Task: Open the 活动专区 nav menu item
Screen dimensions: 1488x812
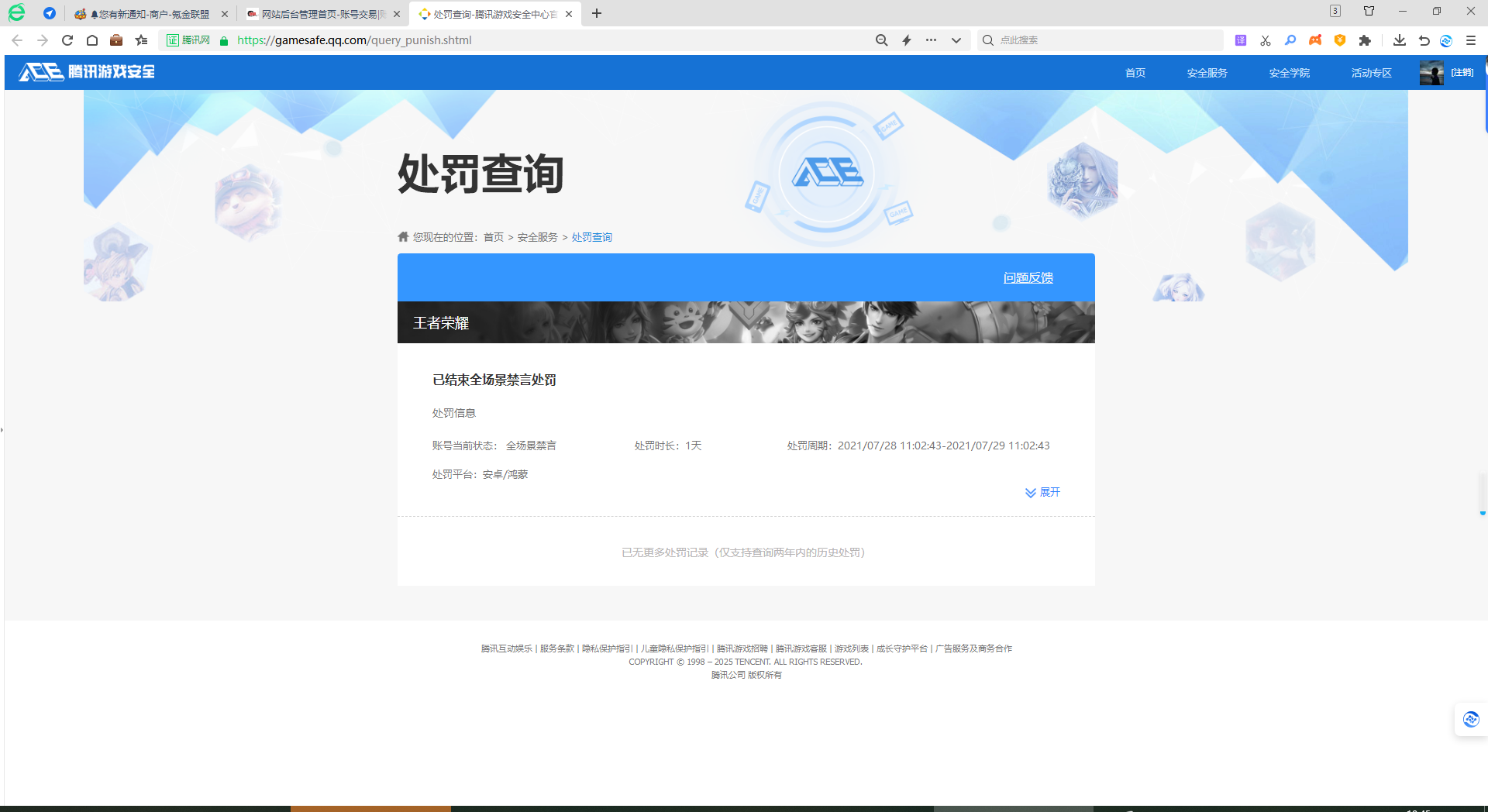Action: click(x=1372, y=73)
